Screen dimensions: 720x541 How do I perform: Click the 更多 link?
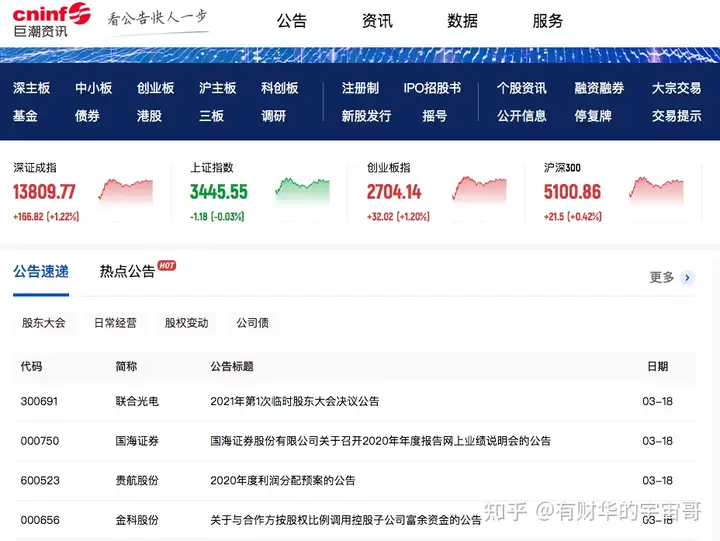pyautogui.click(x=662, y=277)
